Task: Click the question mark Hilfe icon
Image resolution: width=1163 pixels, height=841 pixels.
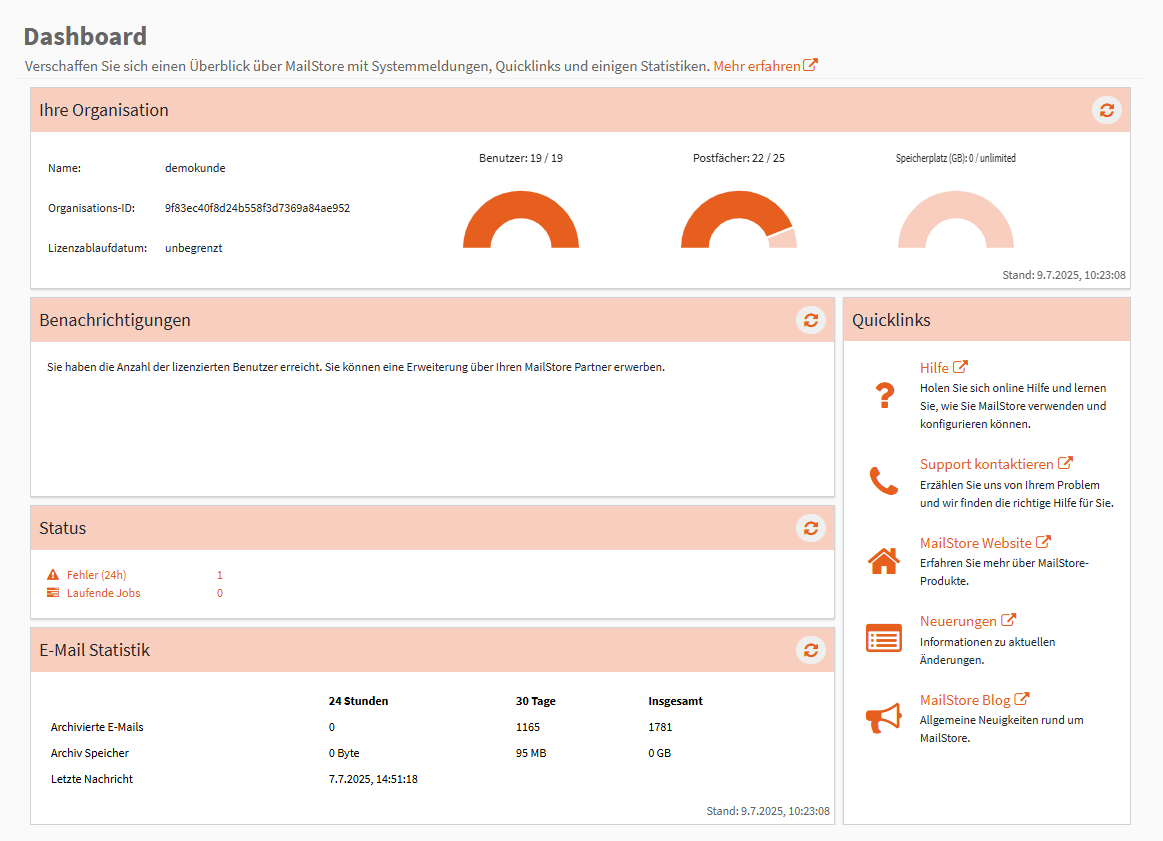Action: [884, 396]
